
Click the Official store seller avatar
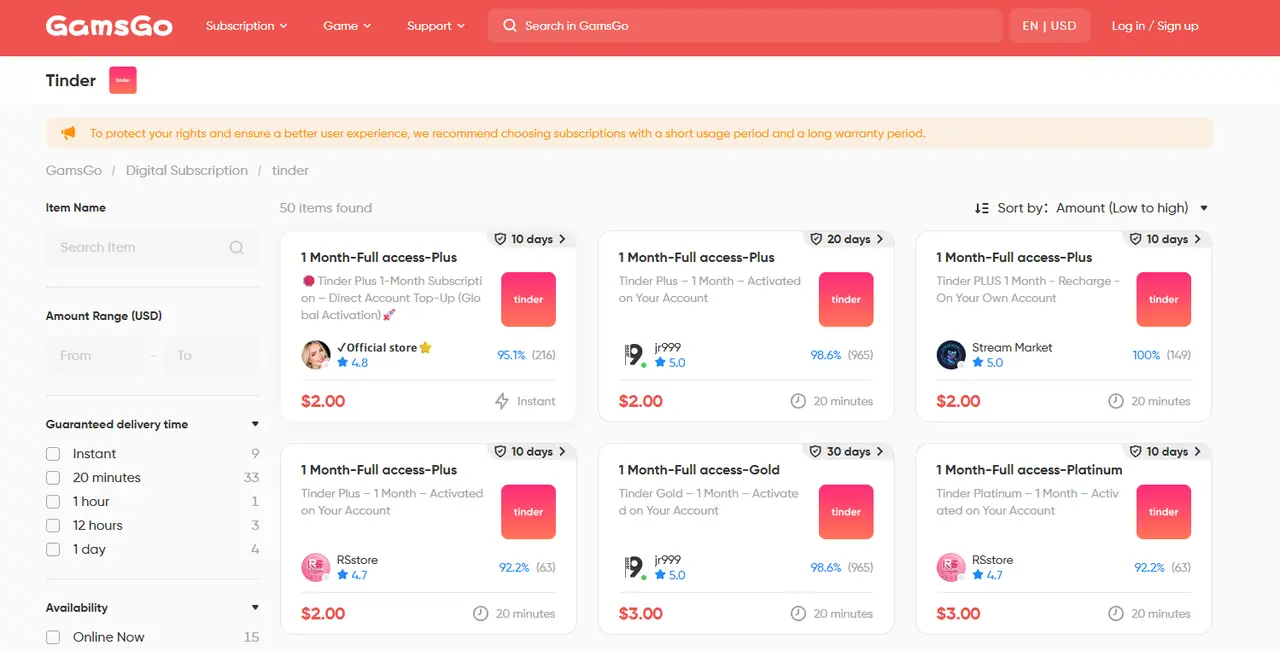[x=316, y=355]
